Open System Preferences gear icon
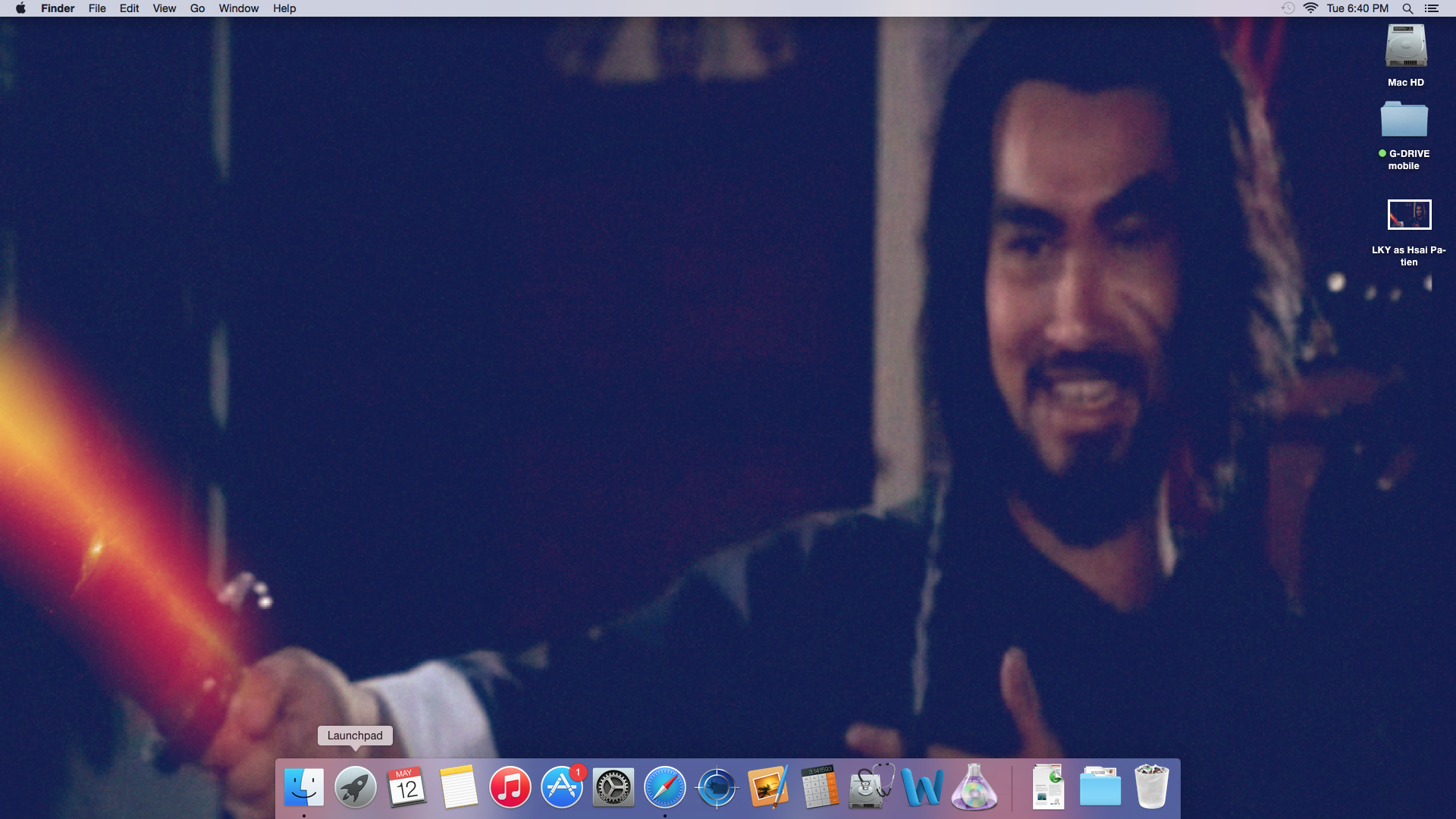The width and height of the screenshot is (1456, 819). (x=613, y=787)
